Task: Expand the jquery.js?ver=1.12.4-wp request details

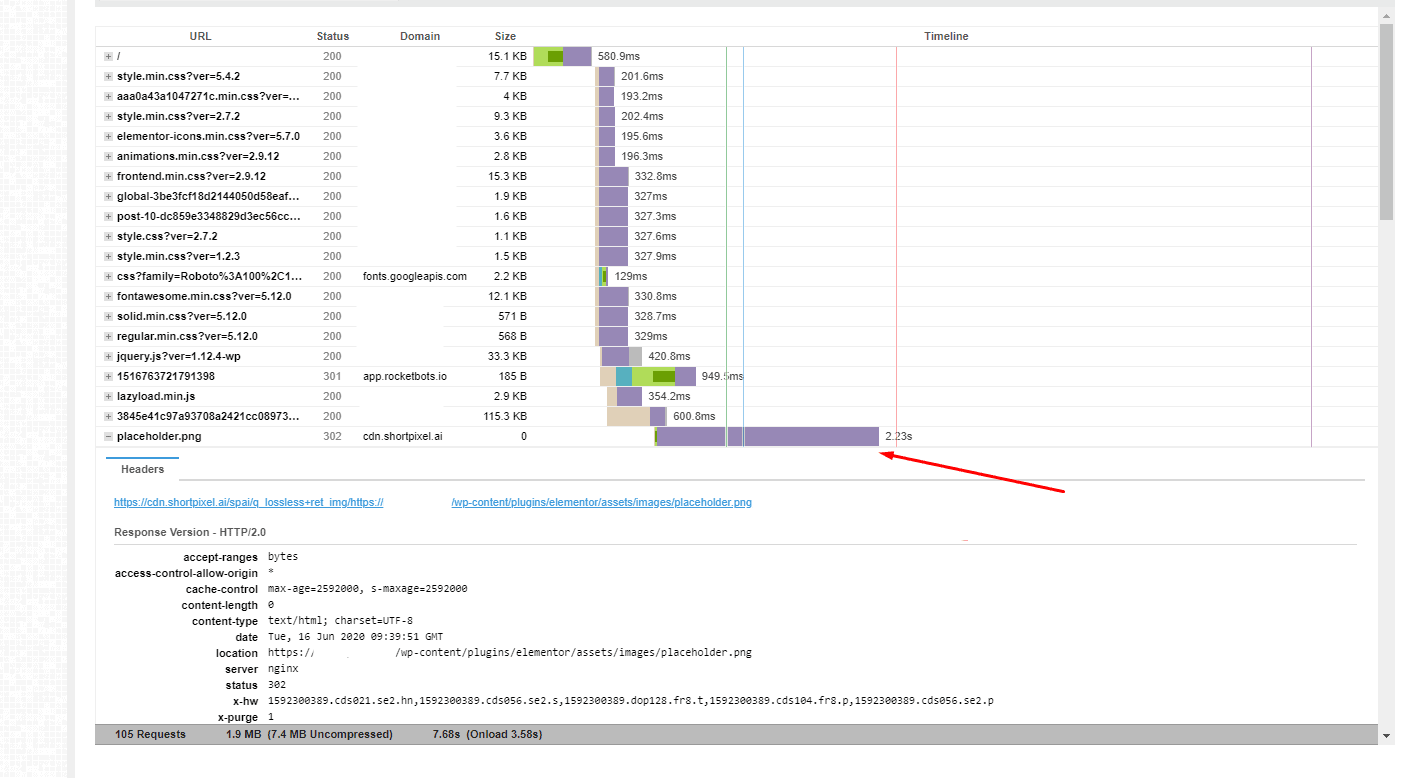Action: point(108,357)
